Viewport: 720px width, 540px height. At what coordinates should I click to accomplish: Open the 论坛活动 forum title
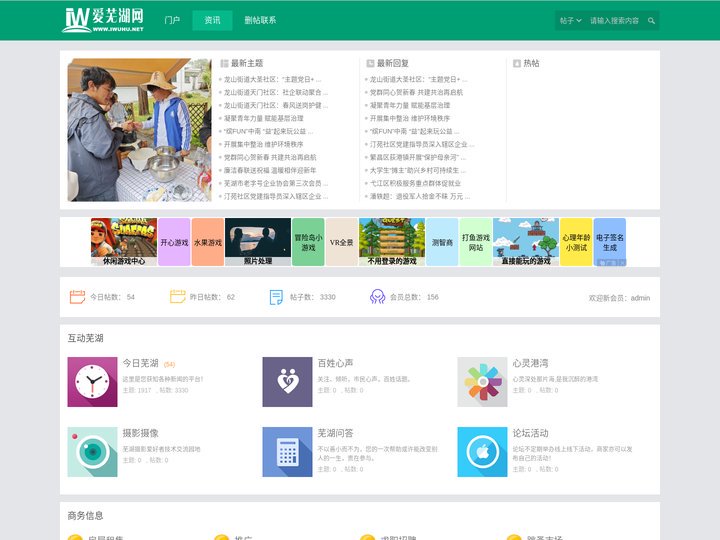tap(530, 433)
